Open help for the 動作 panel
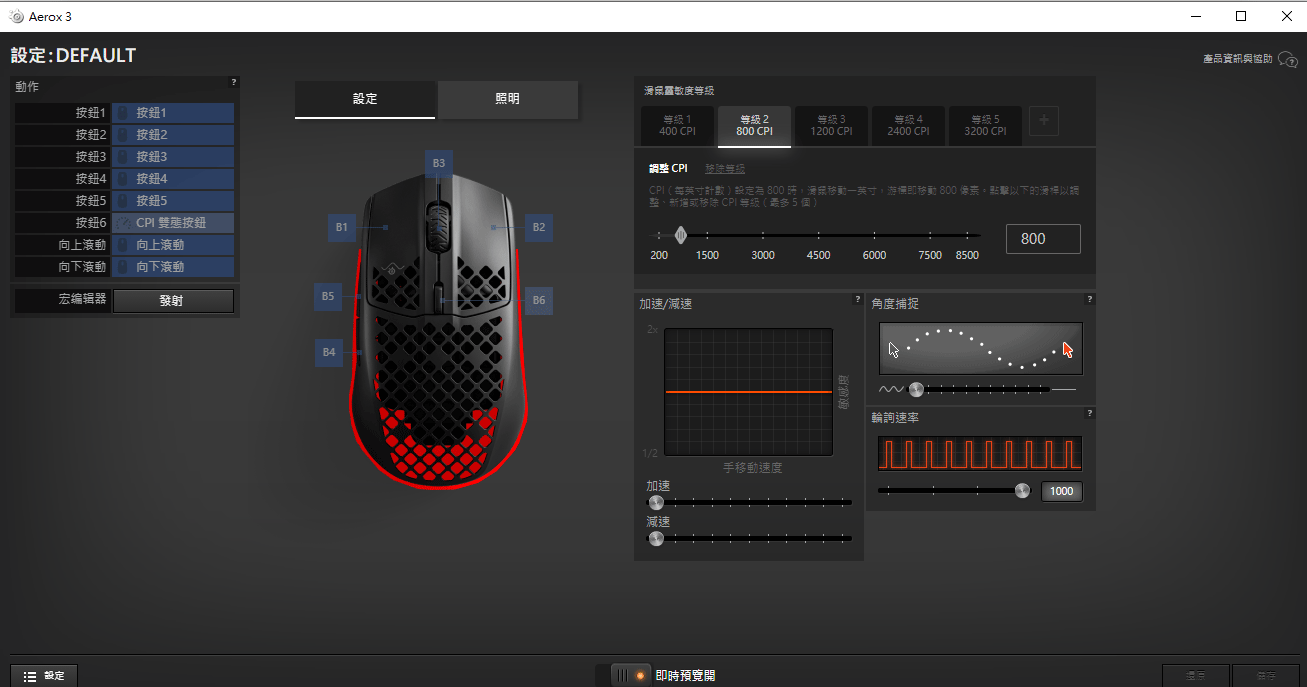This screenshot has height=687, width=1307. pos(234,83)
